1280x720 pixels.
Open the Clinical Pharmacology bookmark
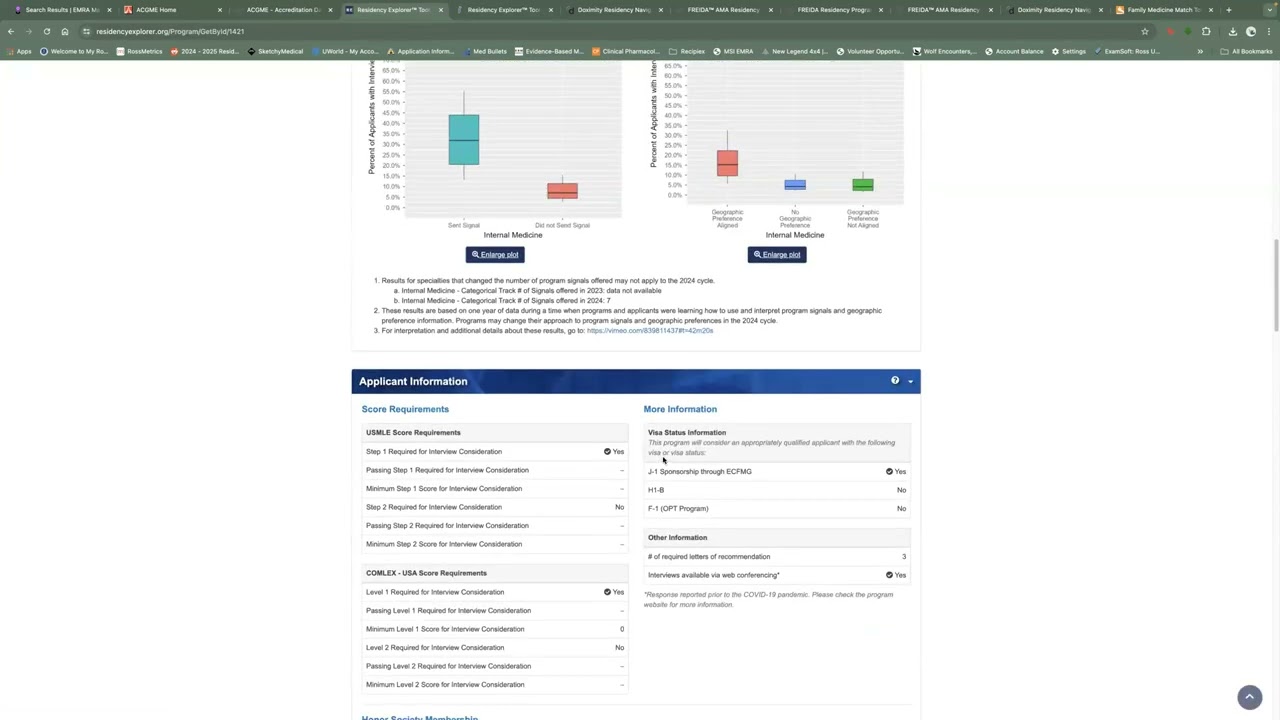point(625,51)
